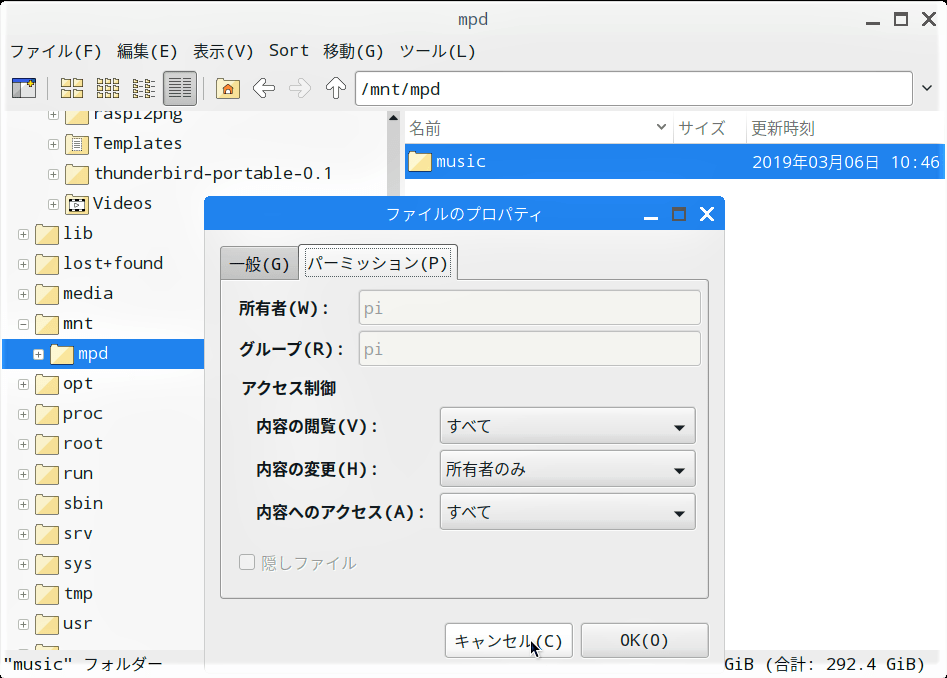The width and height of the screenshot is (947, 678).
Task: Open 内容の変更 dropdown
Action: point(568,469)
